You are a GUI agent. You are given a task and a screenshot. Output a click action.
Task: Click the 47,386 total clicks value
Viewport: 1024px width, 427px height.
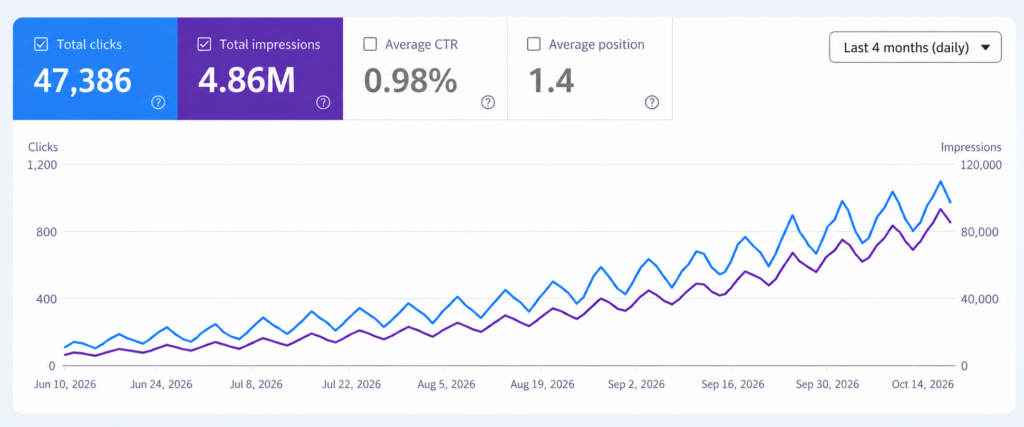click(x=82, y=80)
